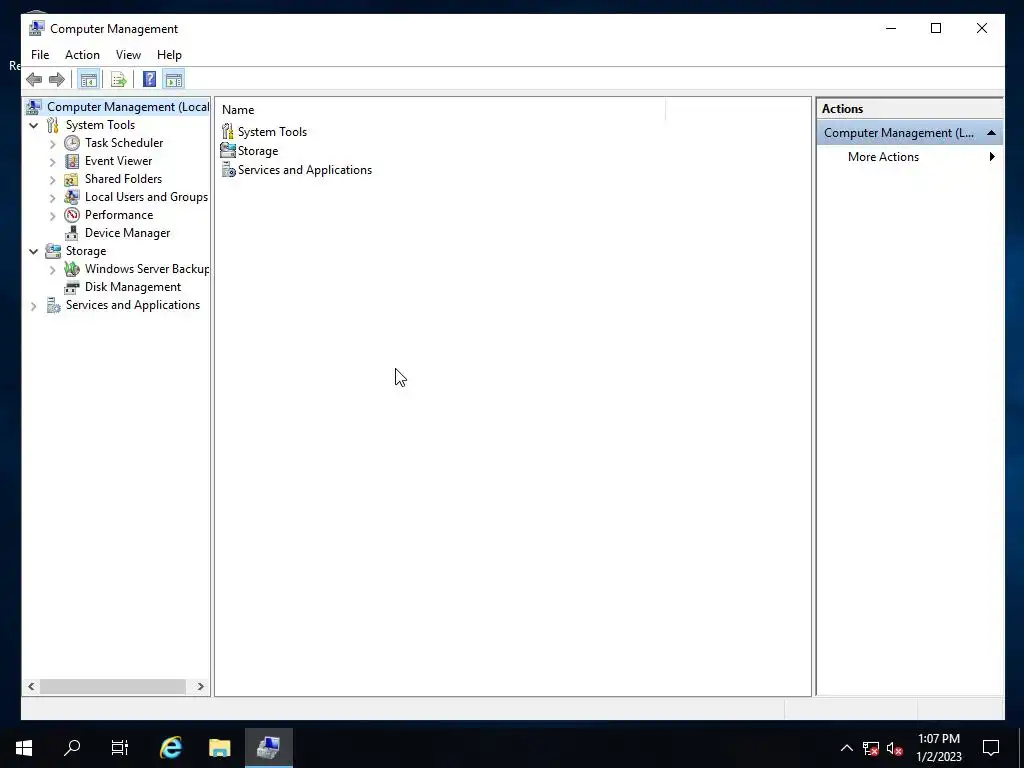
Task: Click tree horizontal scrollbar right arrow
Action: pos(200,686)
